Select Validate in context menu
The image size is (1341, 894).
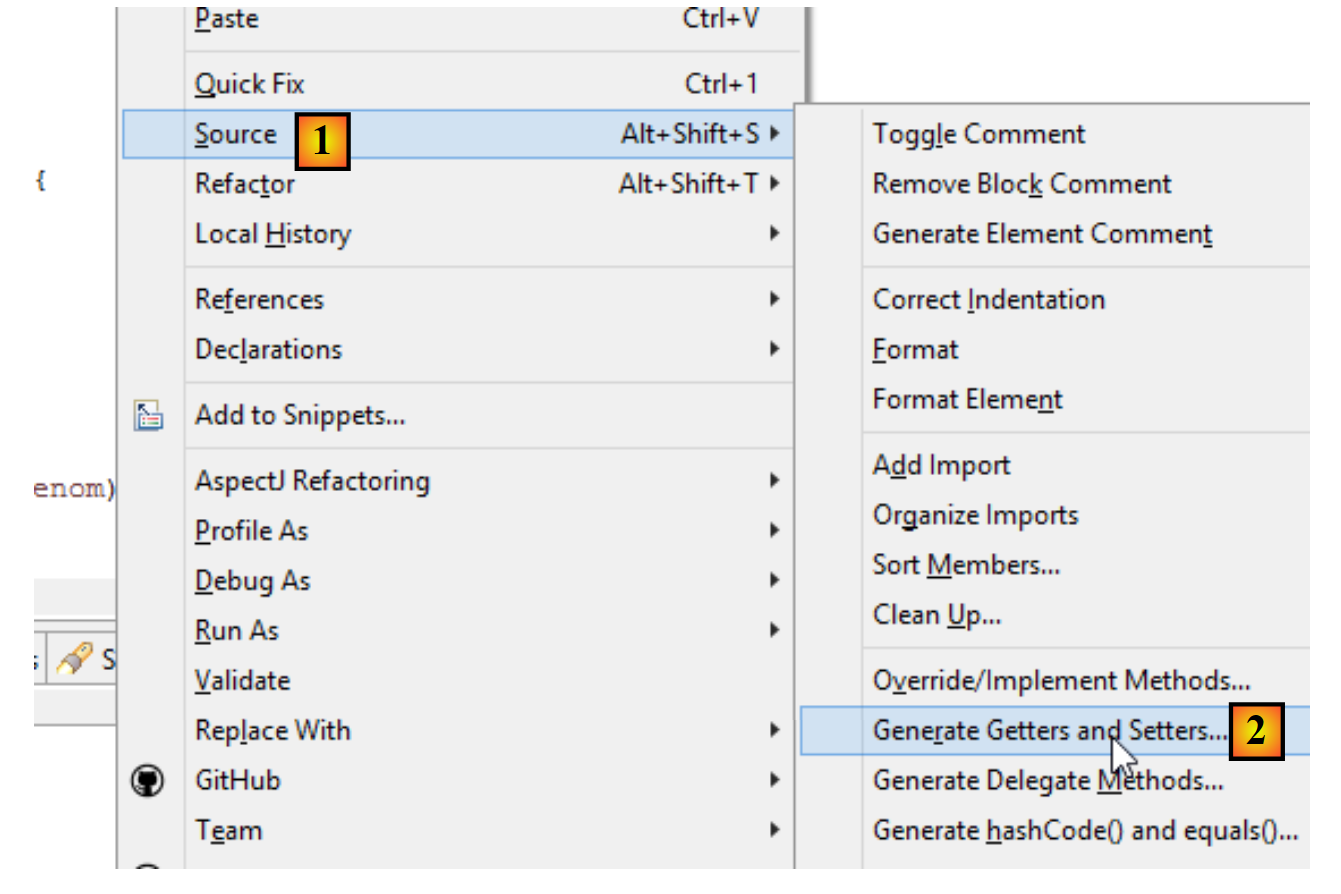(242, 681)
